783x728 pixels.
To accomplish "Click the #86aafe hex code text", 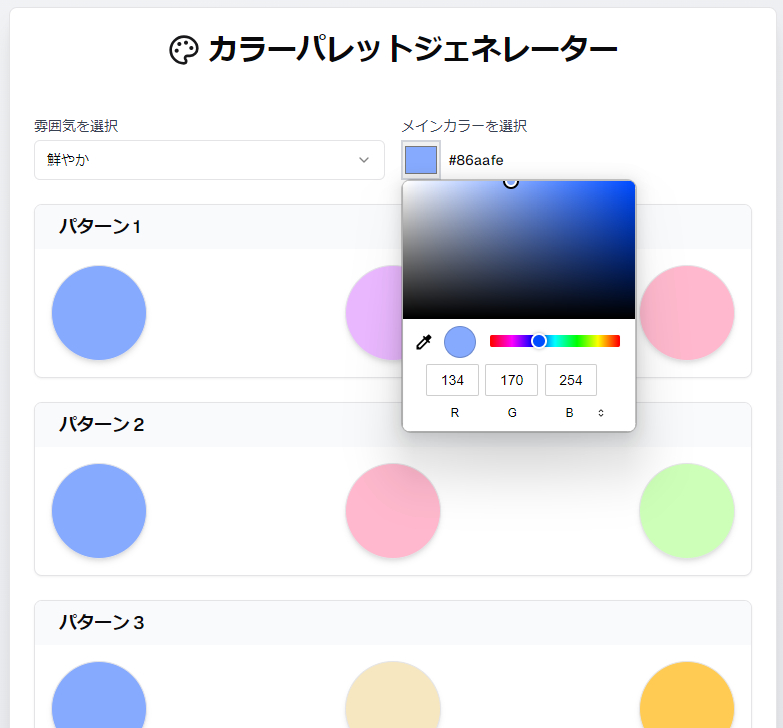I will [476, 160].
